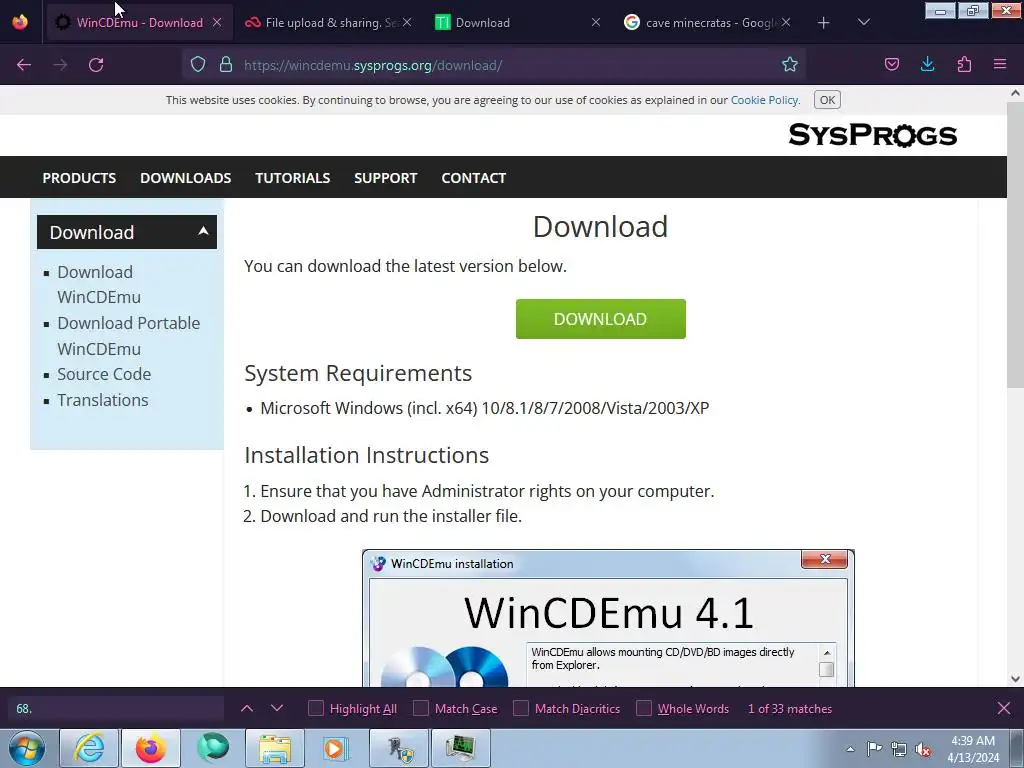The width and height of the screenshot is (1024, 768).
Task: Open the TUTORIALS menu
Action: coord(293,178)
